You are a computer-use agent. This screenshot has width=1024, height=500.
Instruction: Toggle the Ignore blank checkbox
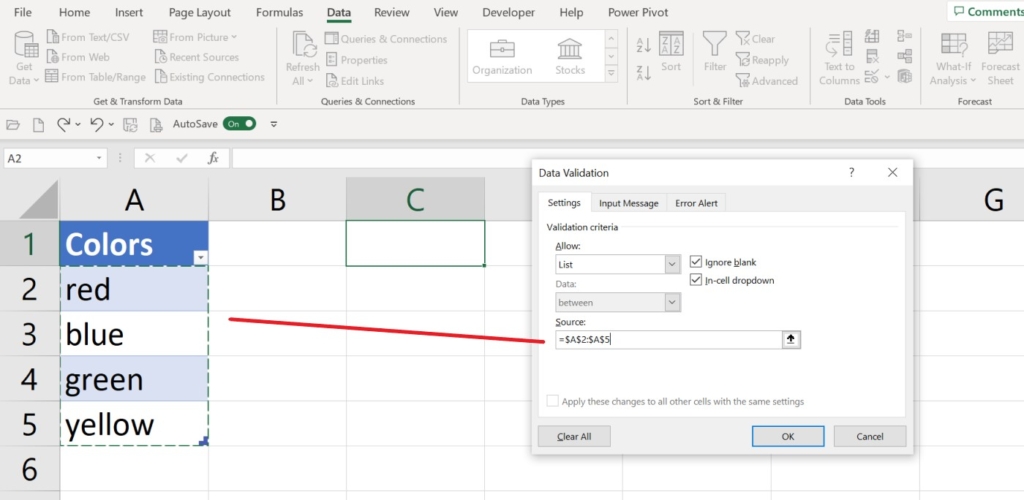(696, 262)
